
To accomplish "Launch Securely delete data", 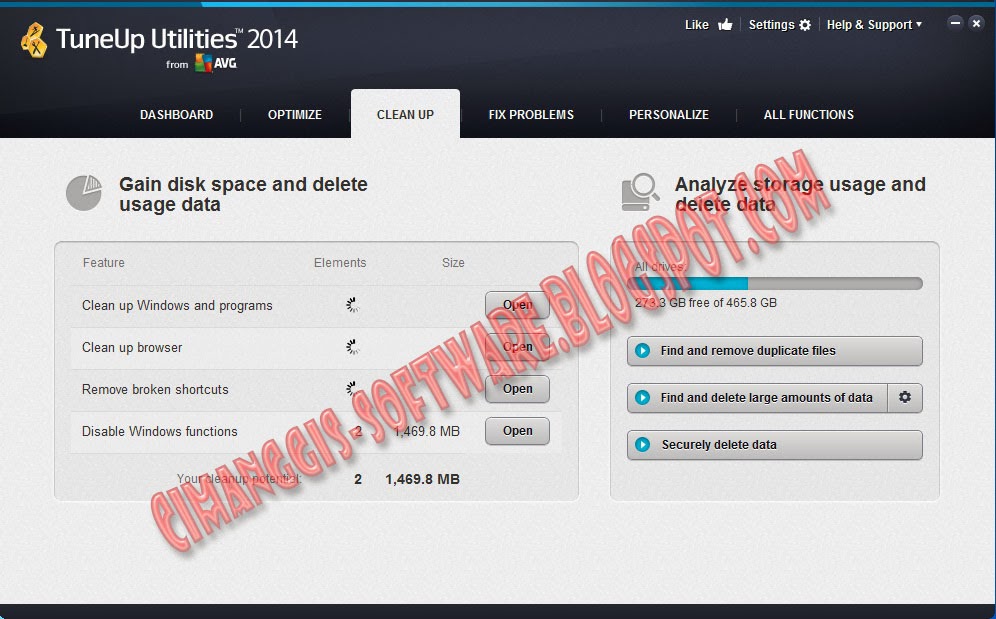I will click(774, 445).
